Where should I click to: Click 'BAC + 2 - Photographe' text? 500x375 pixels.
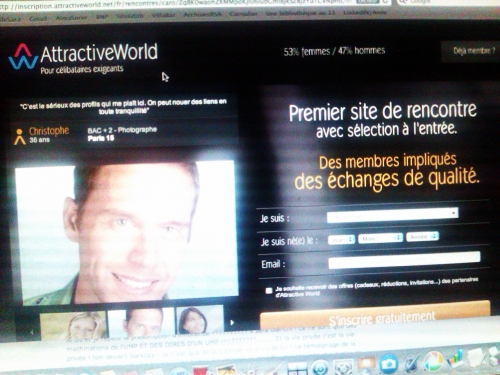(x=122, y=130)
